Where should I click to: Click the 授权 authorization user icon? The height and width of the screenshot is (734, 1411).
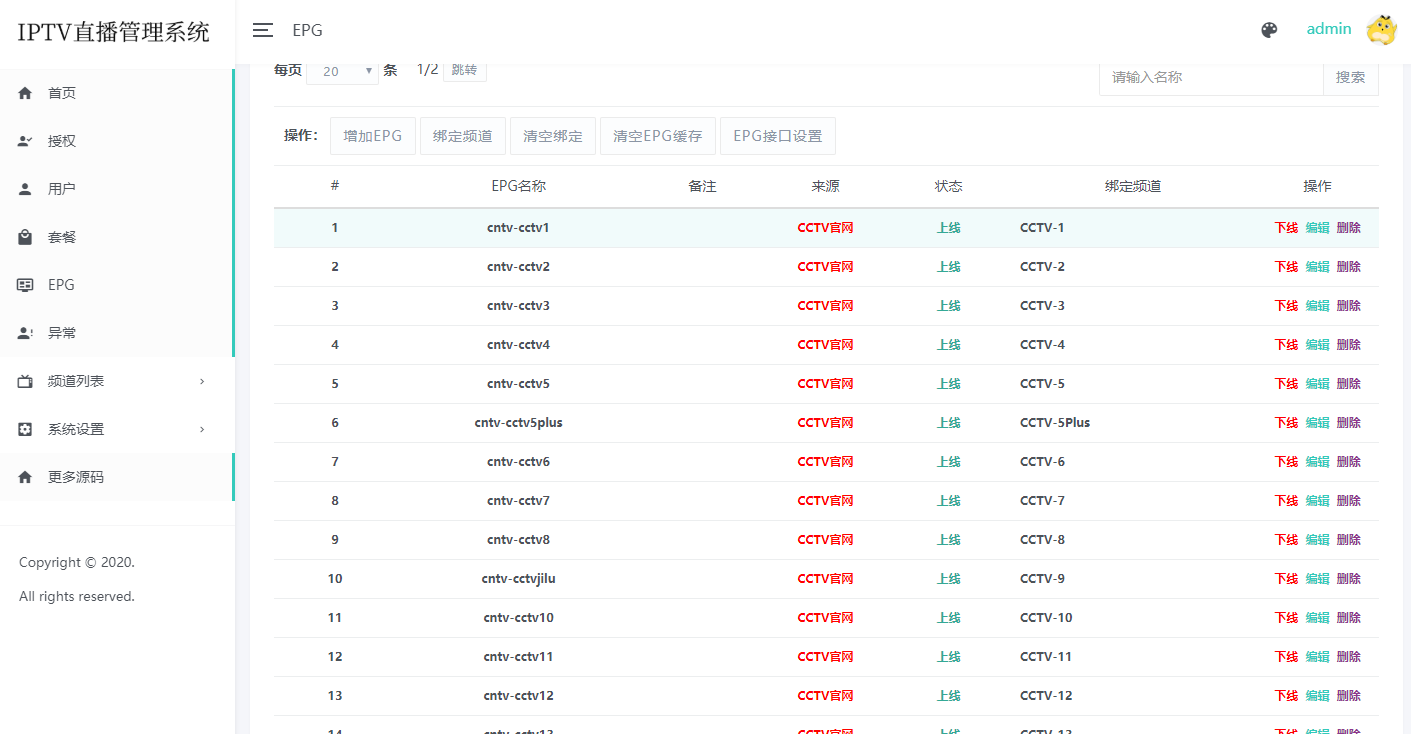(x=26, y=141)
